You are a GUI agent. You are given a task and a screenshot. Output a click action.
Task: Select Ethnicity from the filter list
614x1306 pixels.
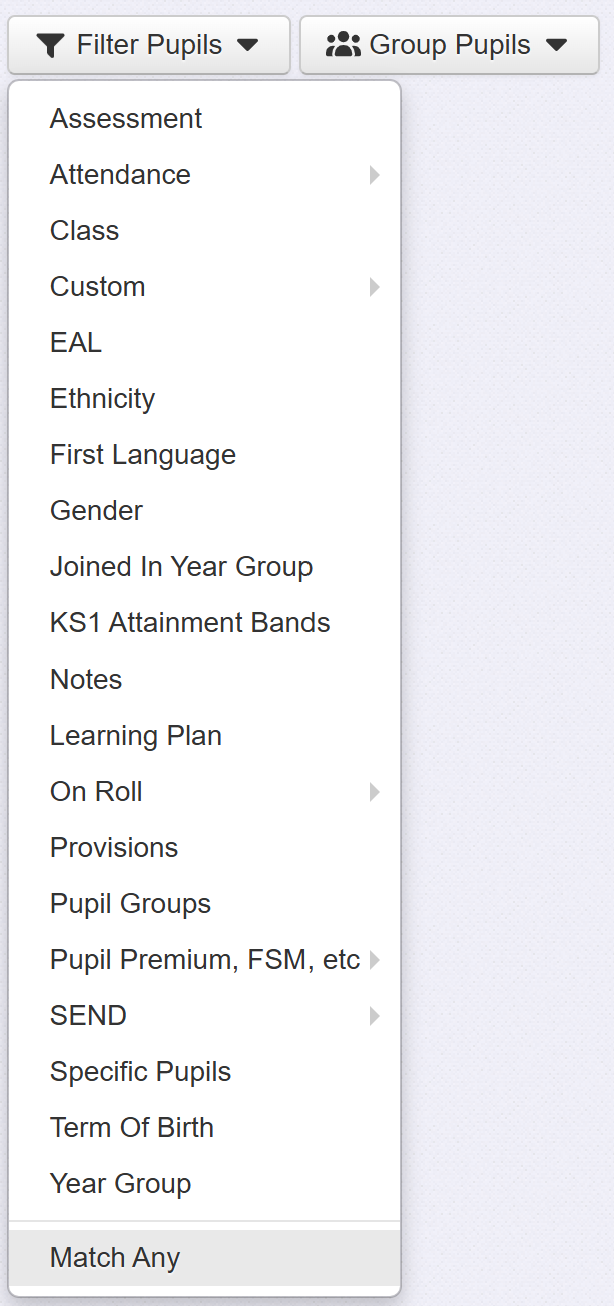coord(103,399)
